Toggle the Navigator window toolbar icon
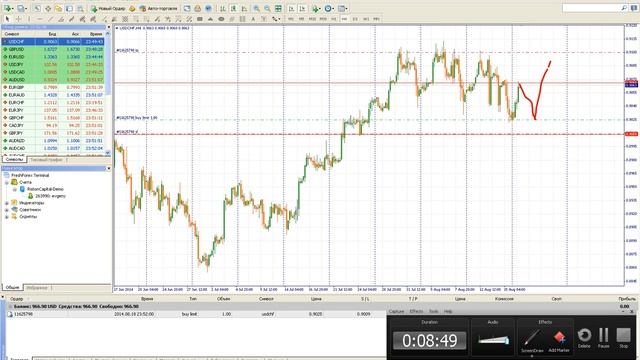The width and height of the screenshot is (640, 360). 59,8
